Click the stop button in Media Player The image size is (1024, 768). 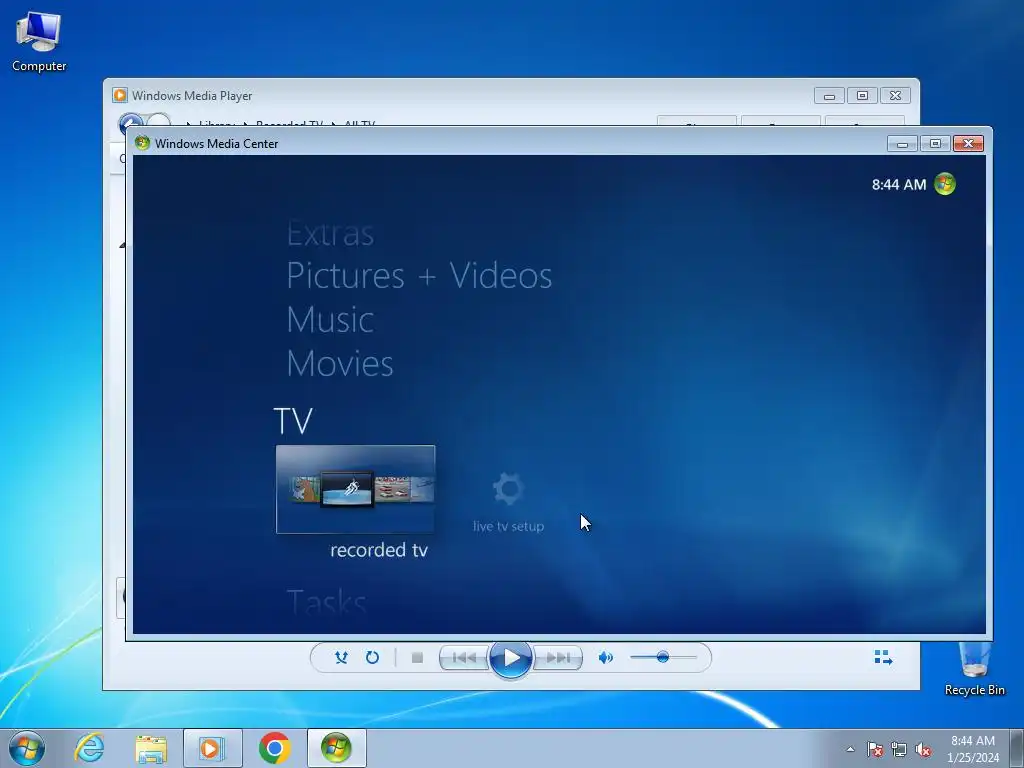417,658
